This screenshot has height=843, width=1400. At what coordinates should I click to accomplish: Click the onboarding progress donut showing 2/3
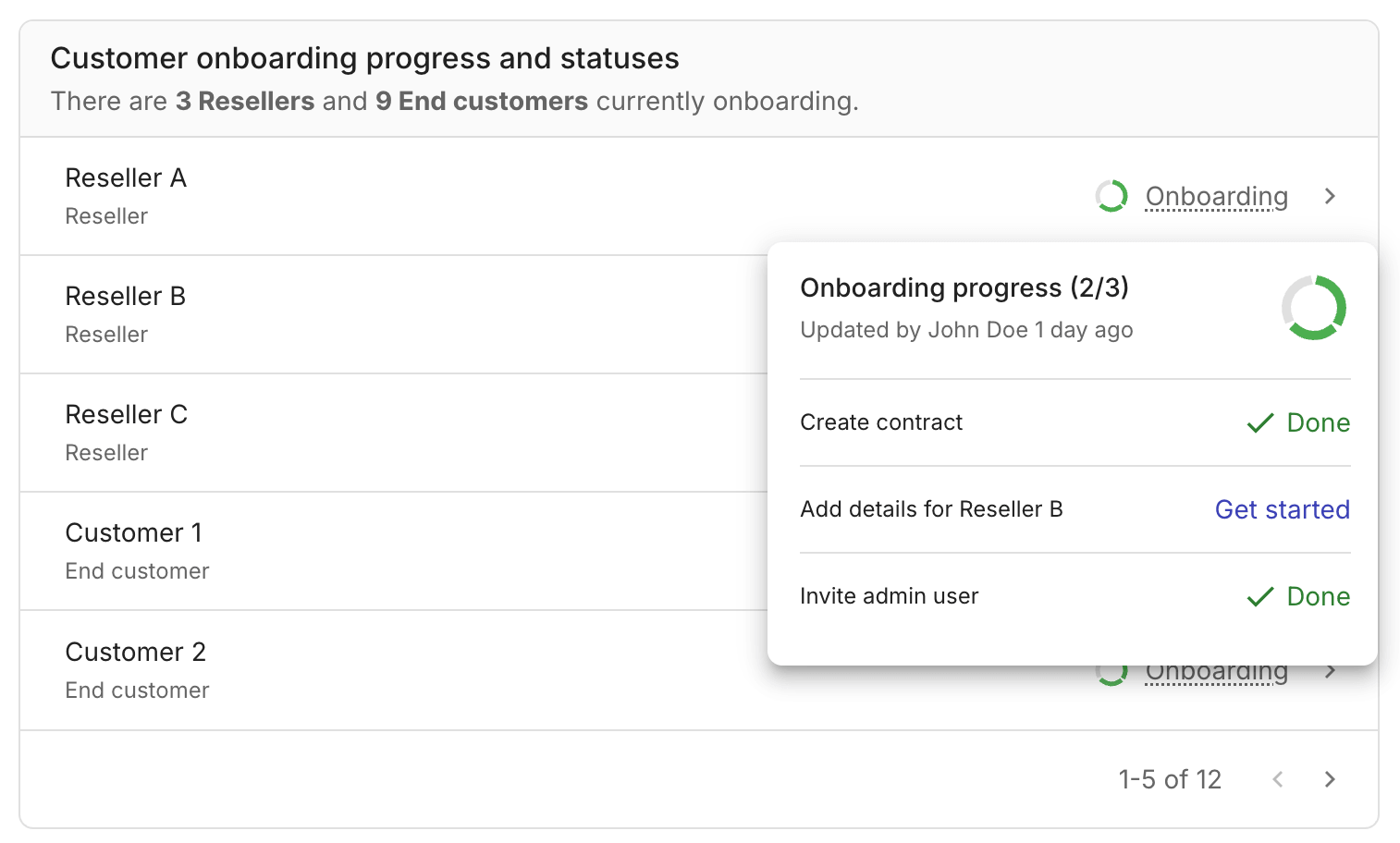tap(1313, 308)
